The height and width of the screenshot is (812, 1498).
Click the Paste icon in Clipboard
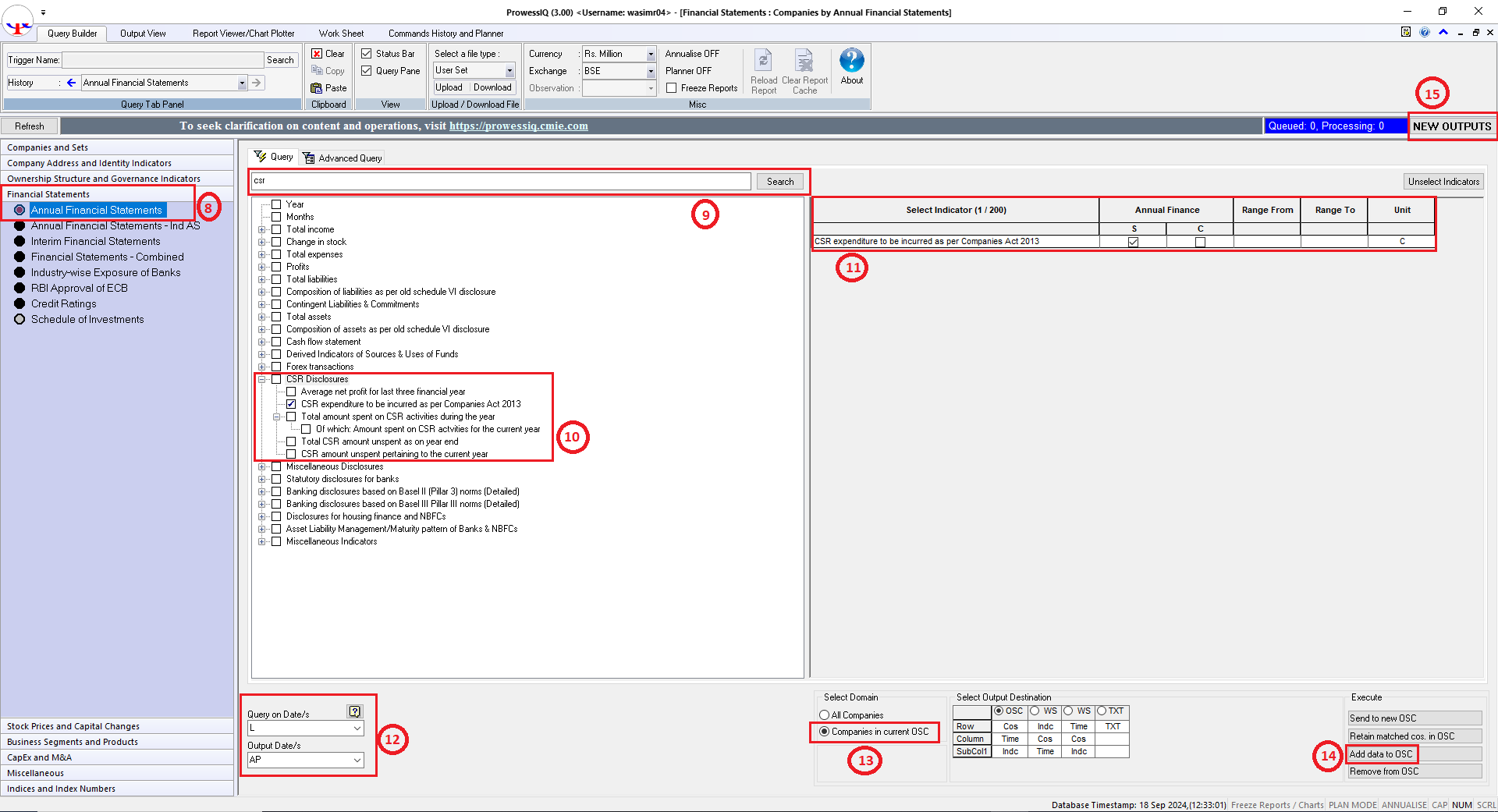point(317,88)
